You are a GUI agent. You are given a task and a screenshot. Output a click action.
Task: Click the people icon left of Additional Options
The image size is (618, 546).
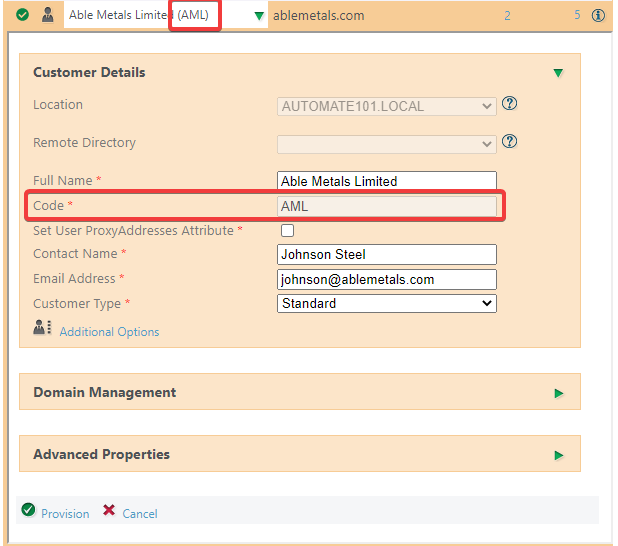click(42, 328)
